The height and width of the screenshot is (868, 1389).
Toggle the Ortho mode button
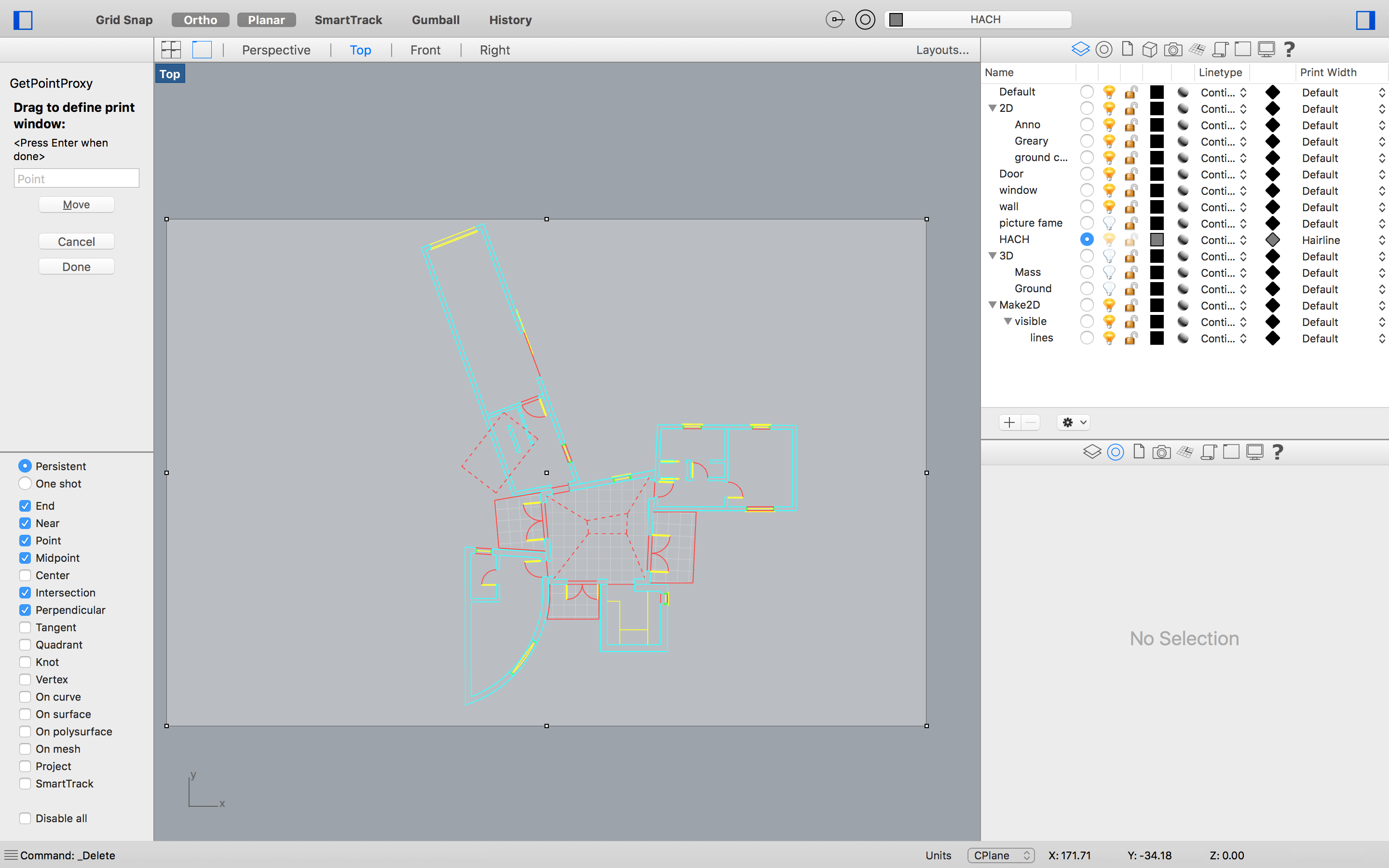pyautogui.click(x=200, y=20)
